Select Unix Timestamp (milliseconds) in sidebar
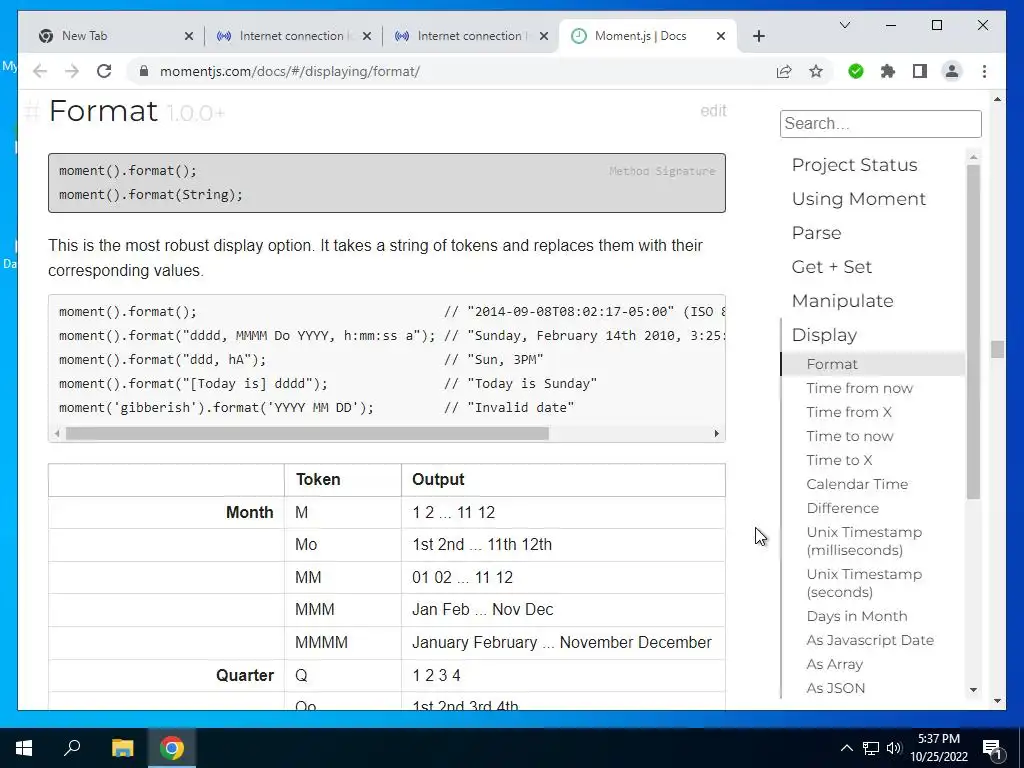This screenshot has width=1024, height=768. click(x=864, y=541)
